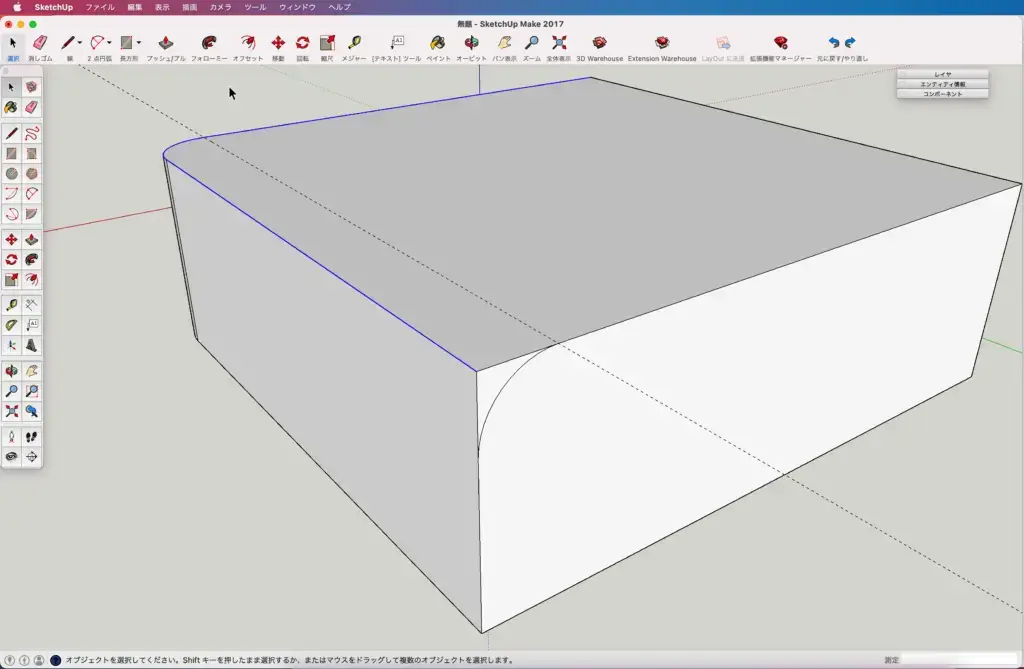
Task: Select Polygon tool in left palette
Action: (x=31, y=174)
